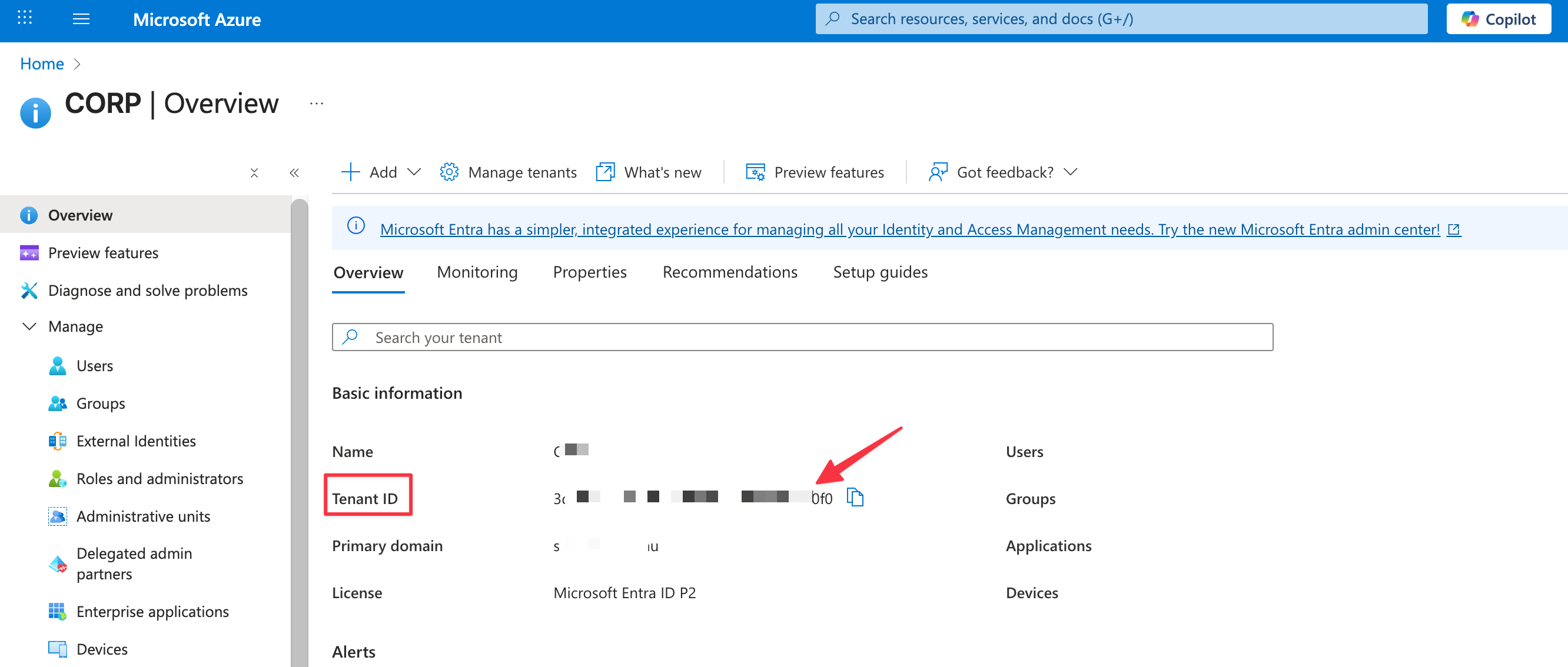Open Copilot assistant
Viewport: 1568px width, 667px height.
click(x=1498, y=19)
